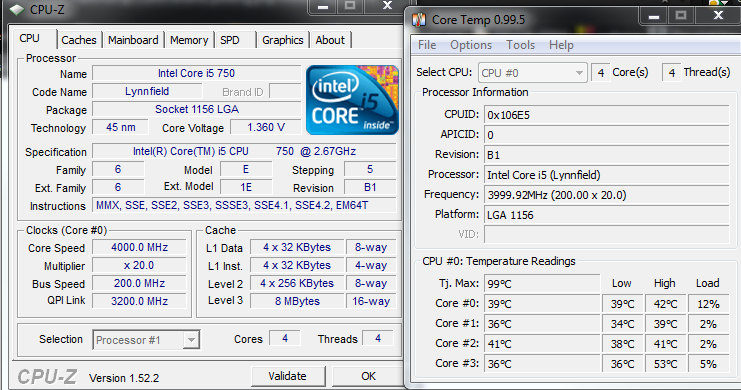Screen dimensions: 741x390
Task: Click the Cores value '4' in CPU-Z
Action: tap(284, 338)
